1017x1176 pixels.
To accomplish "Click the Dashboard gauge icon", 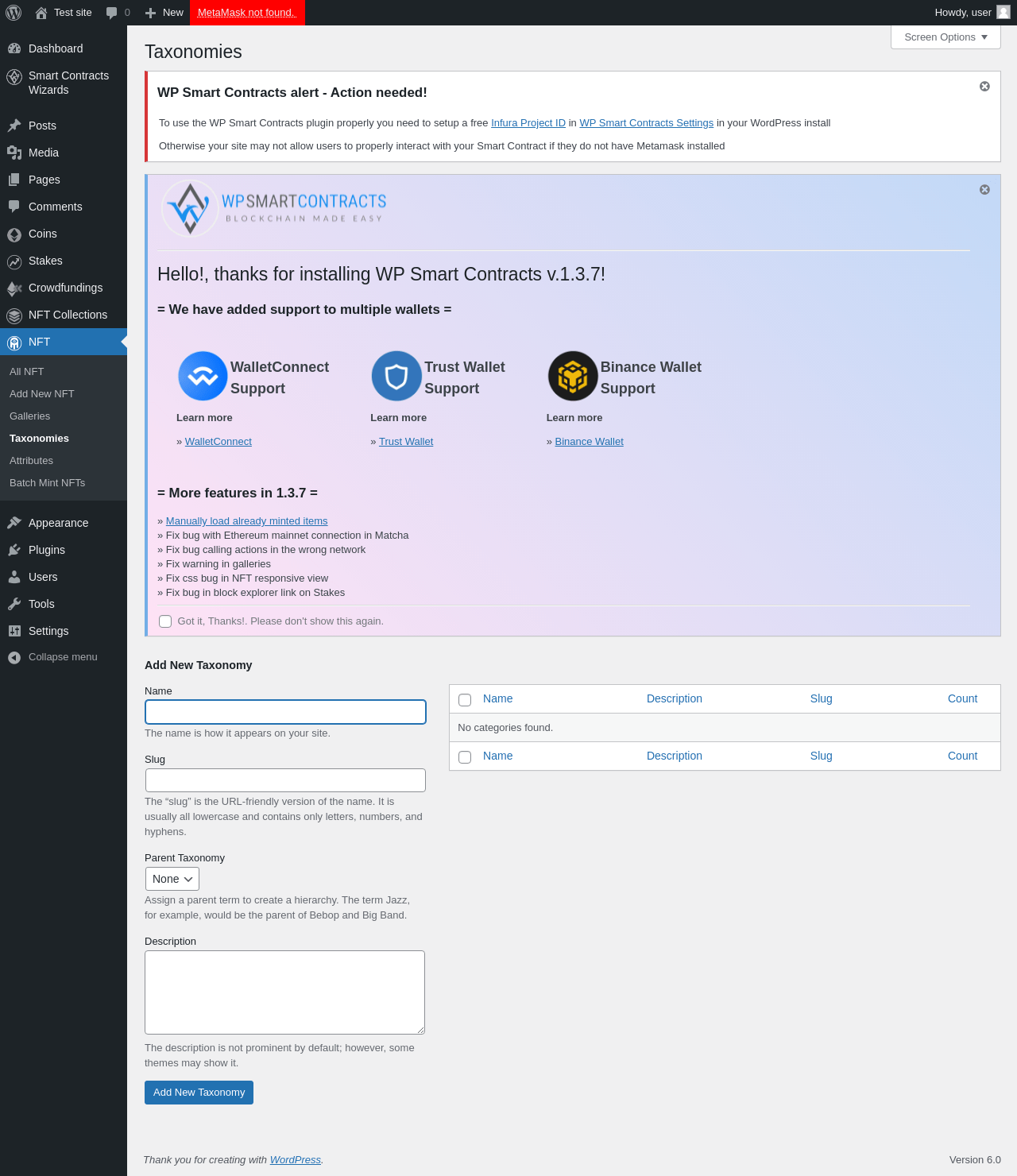I will point(14,48).
